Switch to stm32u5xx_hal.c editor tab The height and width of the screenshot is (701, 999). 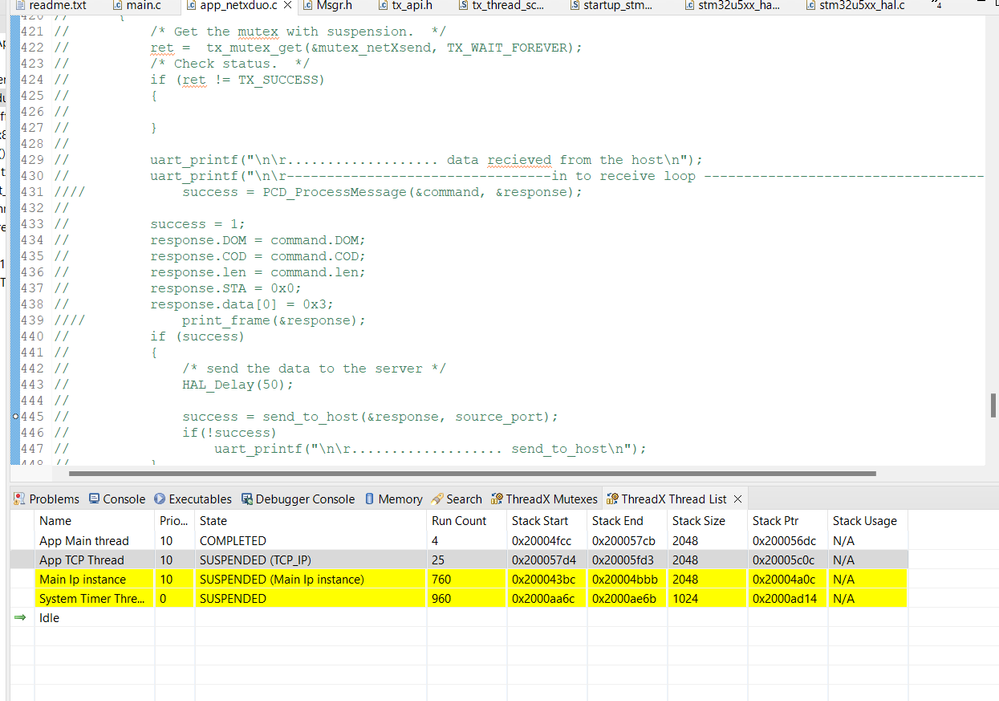point(855,6)
